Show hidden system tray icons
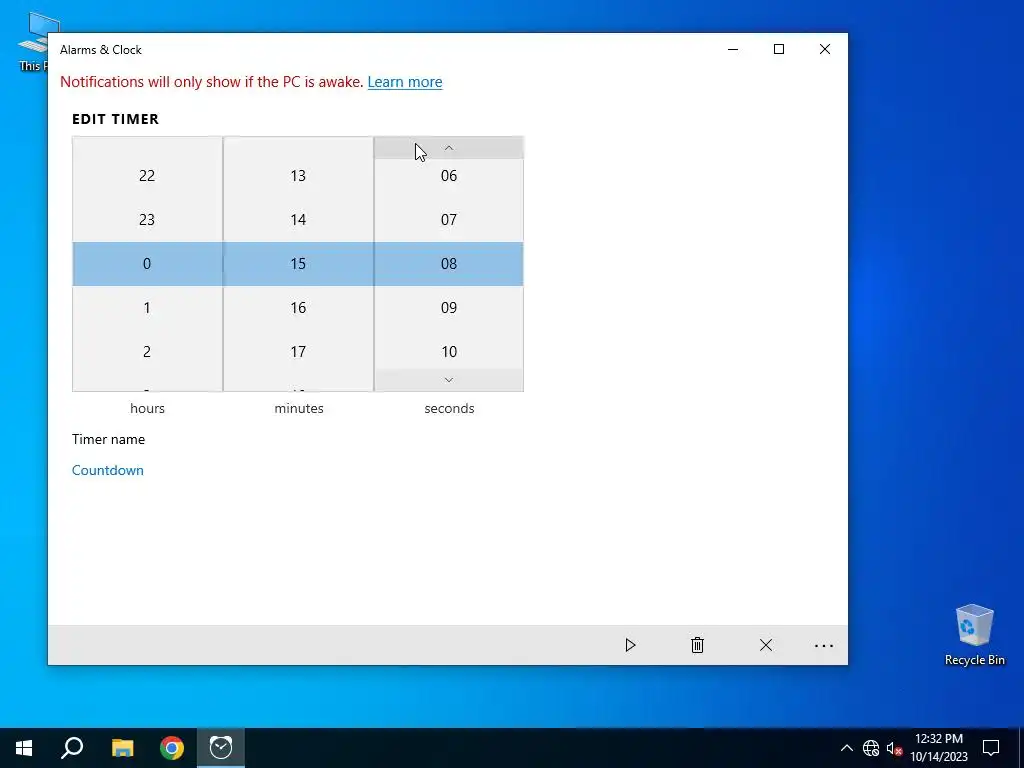1024x768 pixels. coord(846,748)
